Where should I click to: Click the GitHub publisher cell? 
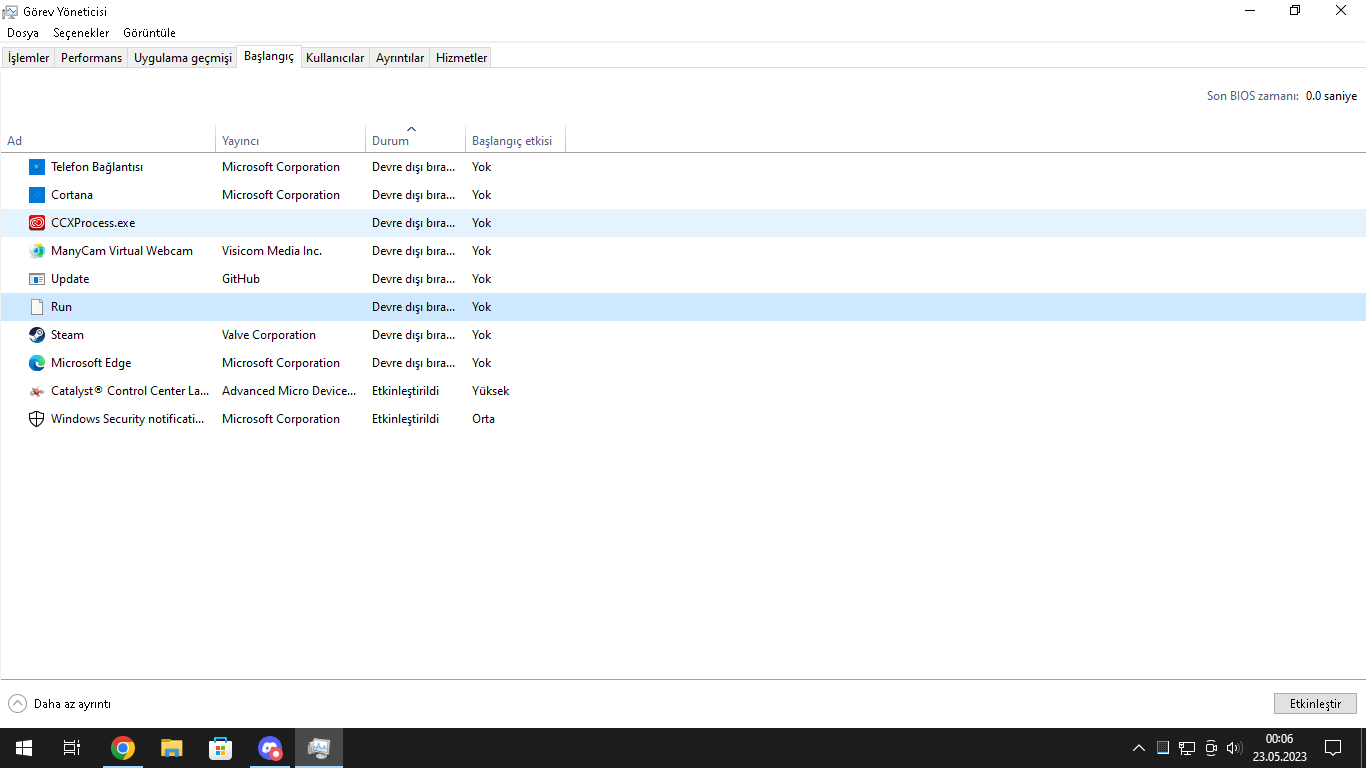click(x=241, y=279)
